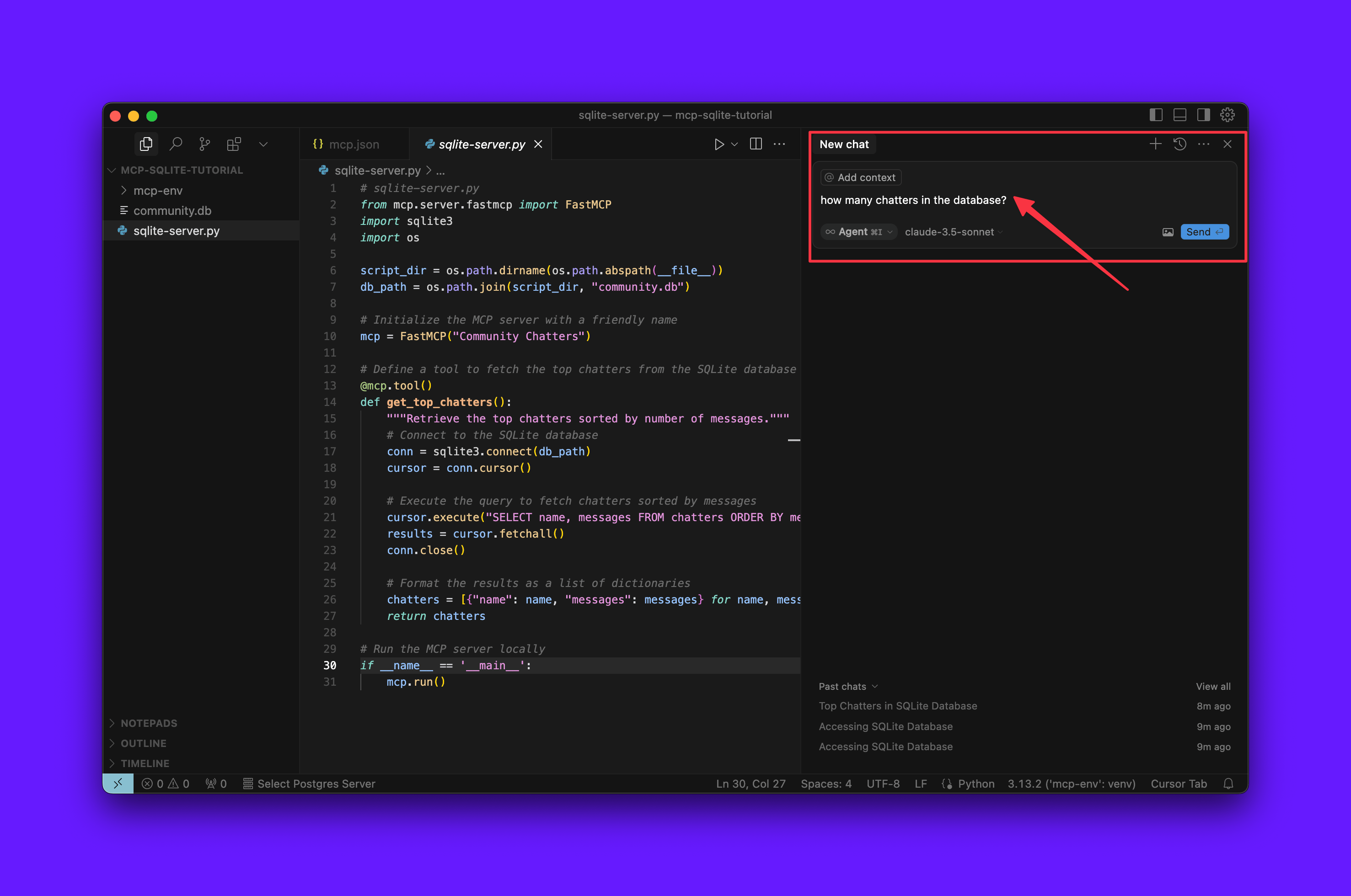The image size is (1351, 896).
Task: Change UTF-8 file encoding
Action: click(x=883, y=784)
